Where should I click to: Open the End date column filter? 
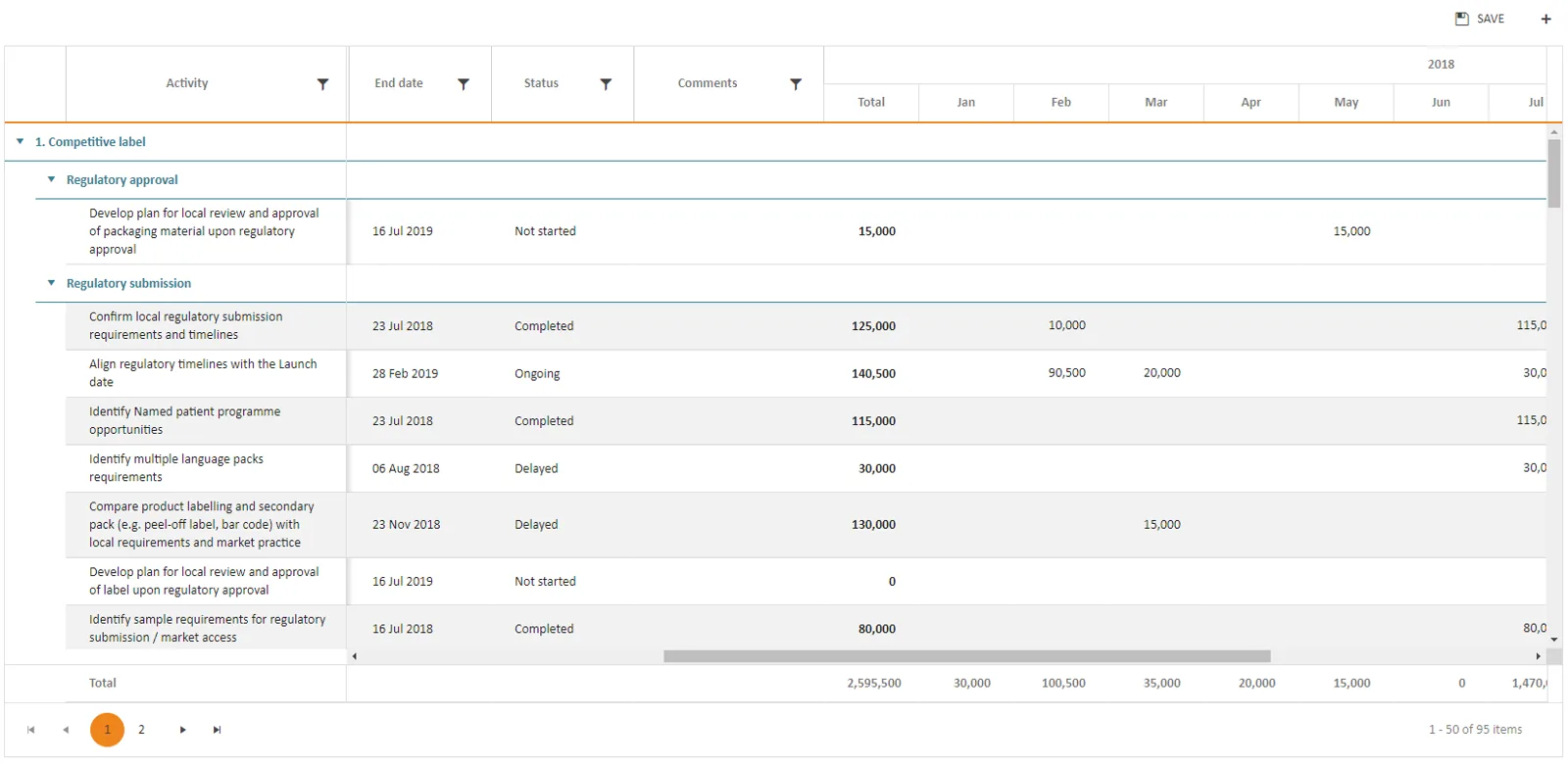[464, 84]
